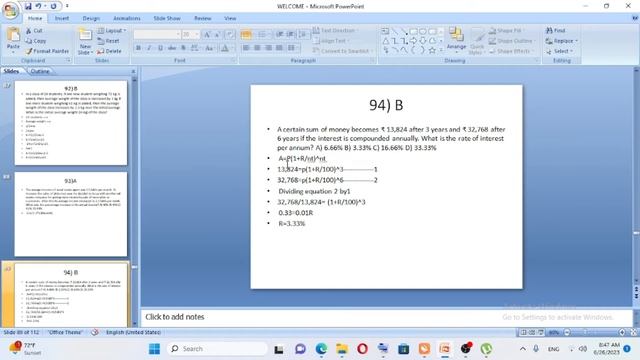Delete the current slide
The width and height of the screenshot is (640, 360).
coord(109,51)
